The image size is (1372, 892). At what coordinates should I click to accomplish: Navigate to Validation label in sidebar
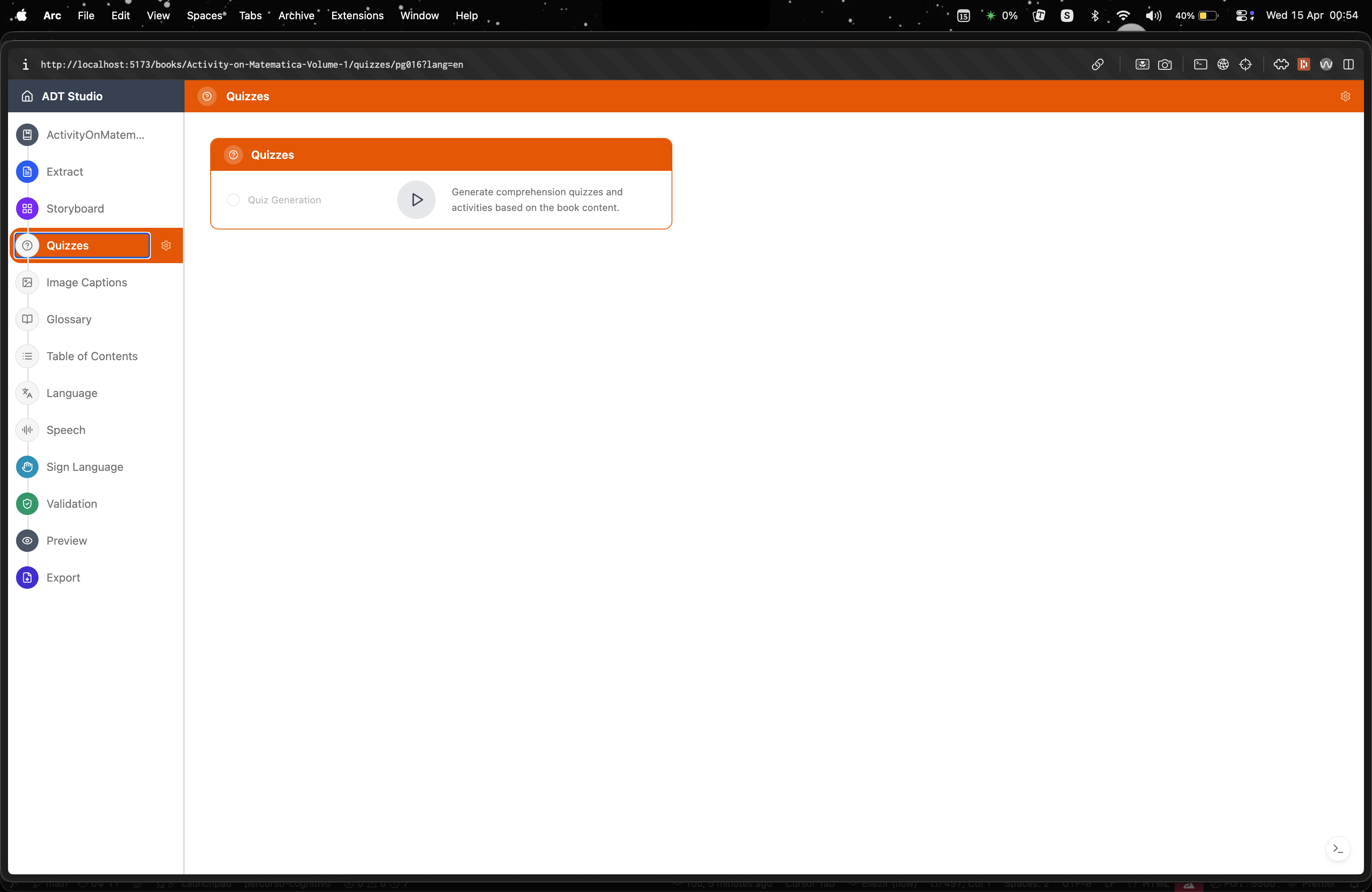point(72,504)
